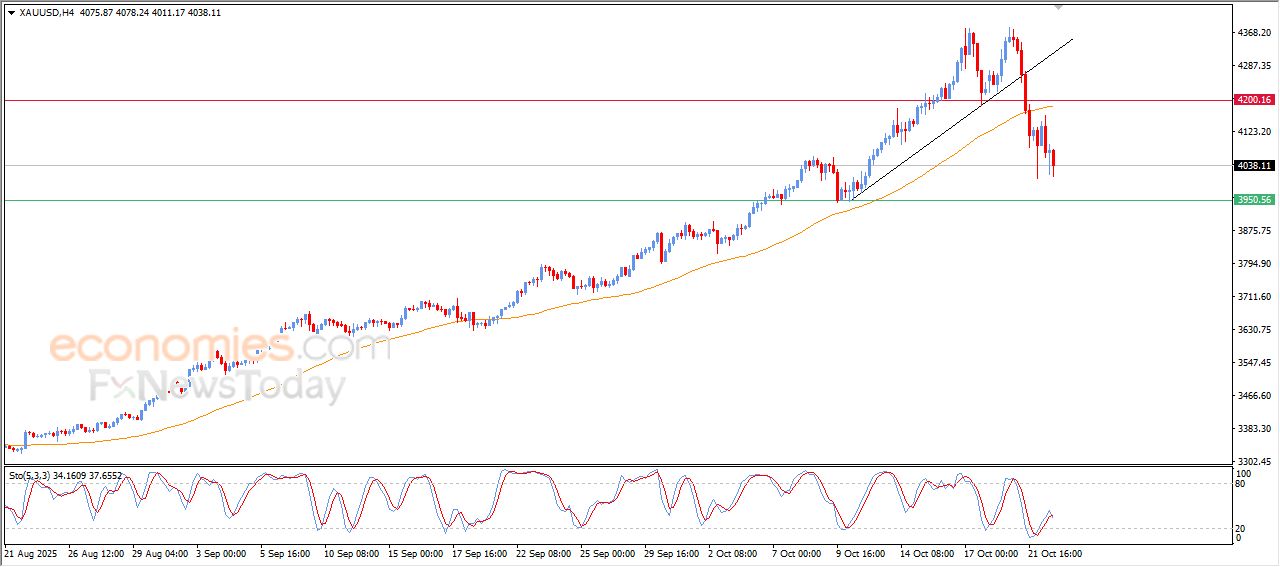1280x567 pixels.
Task: Click the economies.com watermark
Action: tap(220, 347)
